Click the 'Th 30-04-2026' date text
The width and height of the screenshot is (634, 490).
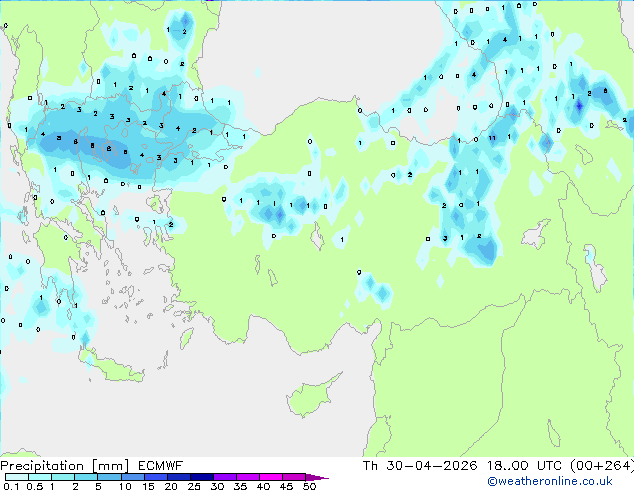pos(420,466)
